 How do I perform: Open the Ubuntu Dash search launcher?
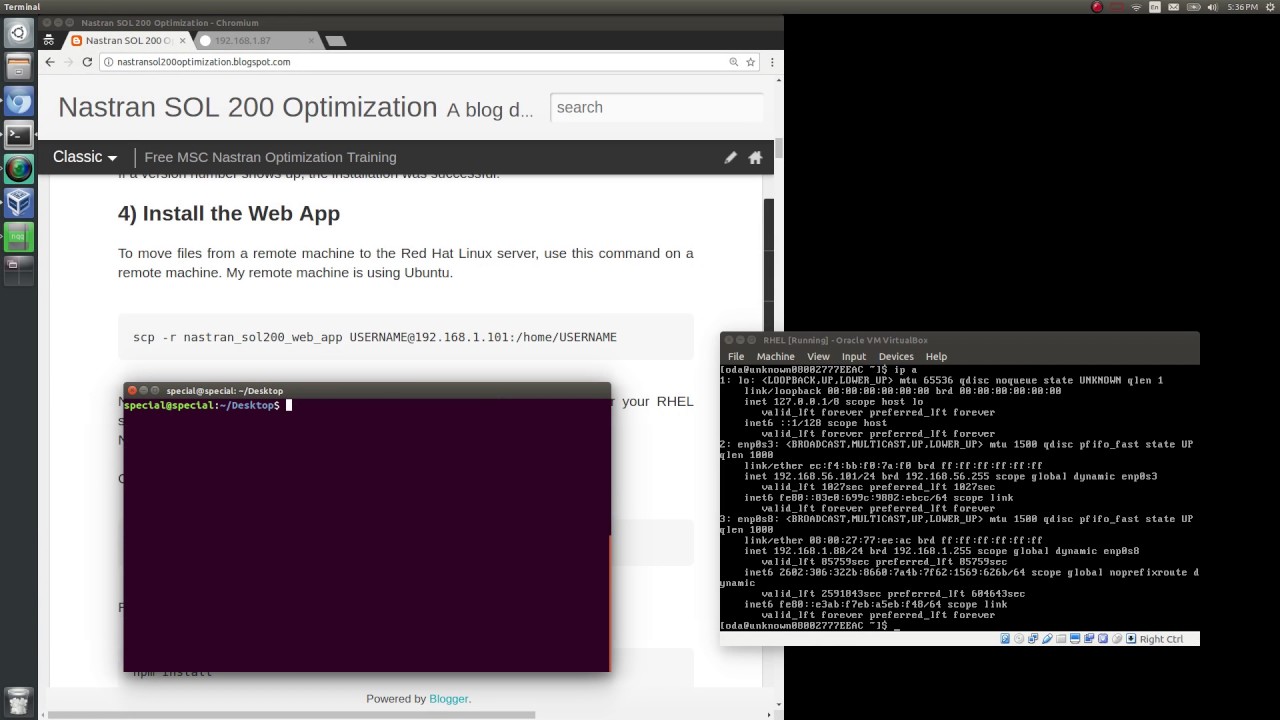tap(18, 33)
